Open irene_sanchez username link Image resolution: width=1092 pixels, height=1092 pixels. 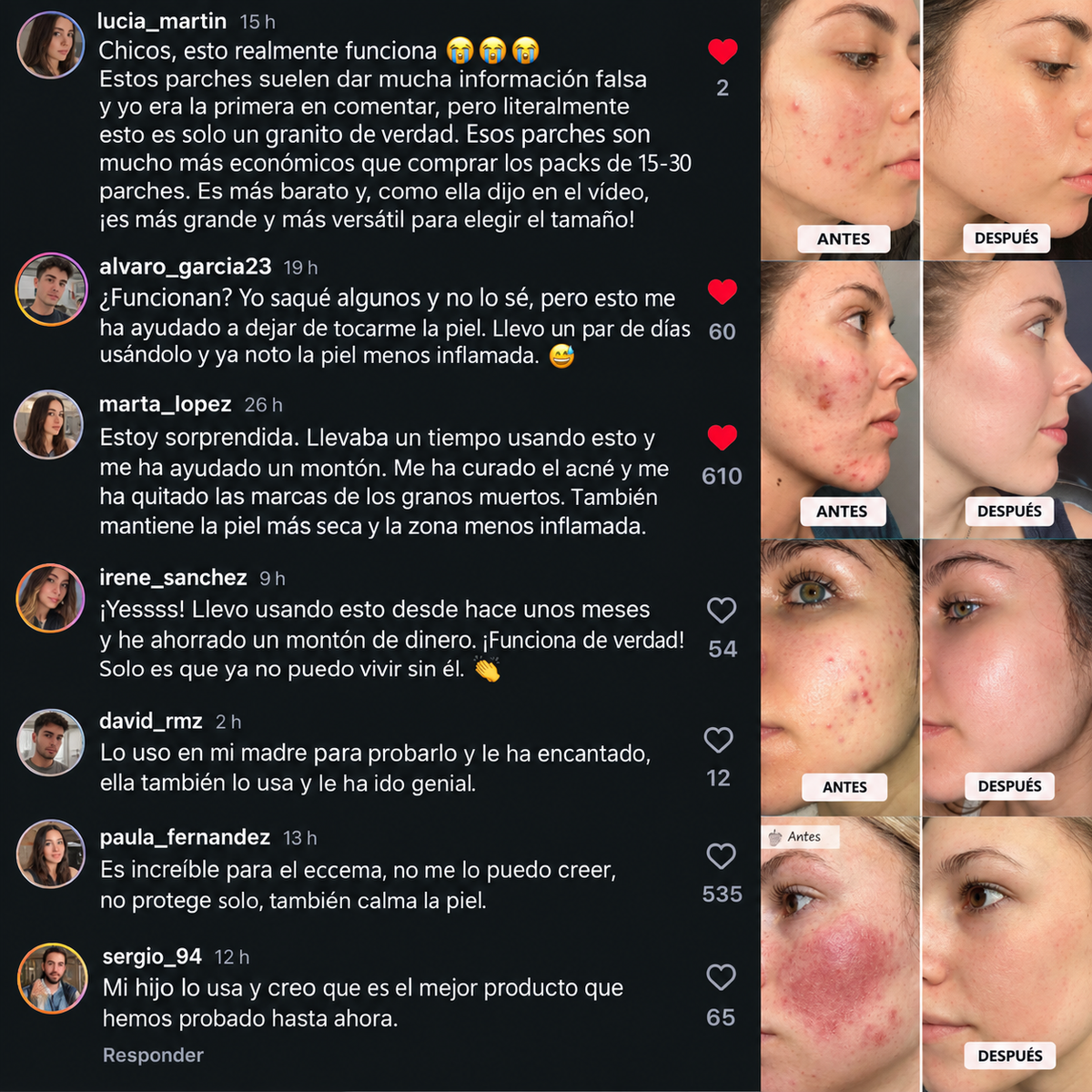[173, 577]
